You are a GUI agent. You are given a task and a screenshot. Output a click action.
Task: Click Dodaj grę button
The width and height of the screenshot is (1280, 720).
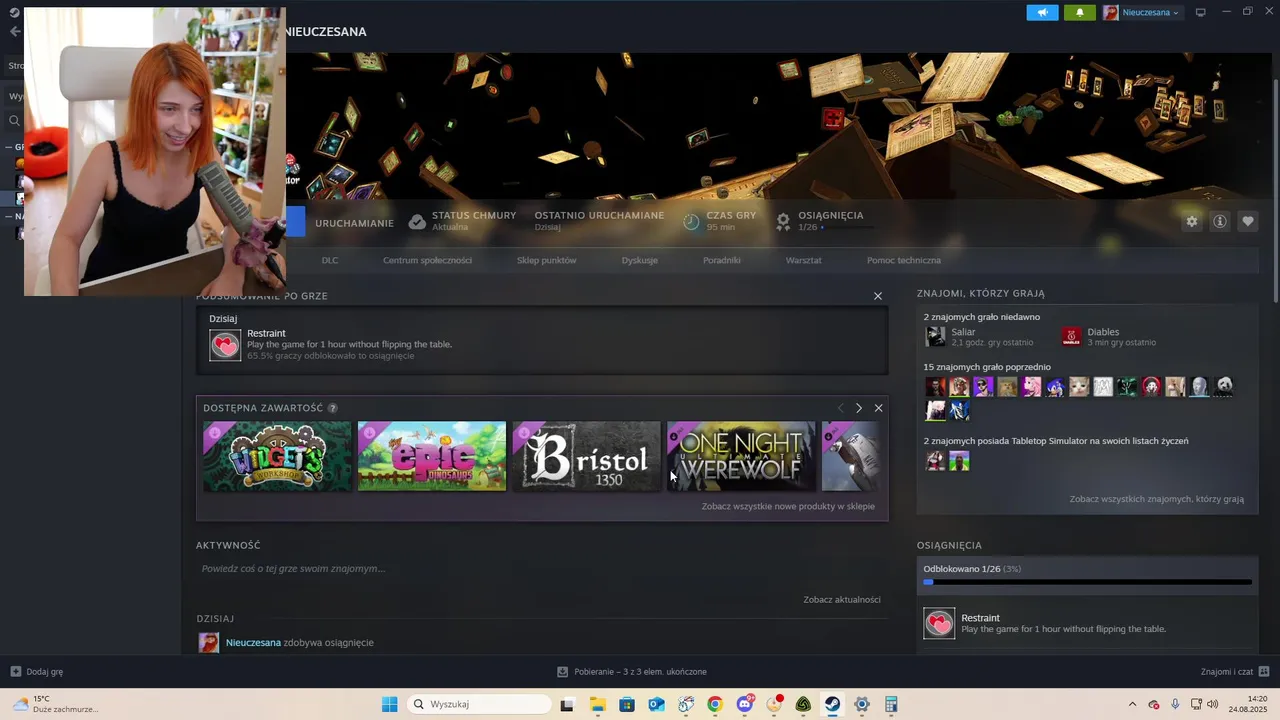click(x=37, y=672)
